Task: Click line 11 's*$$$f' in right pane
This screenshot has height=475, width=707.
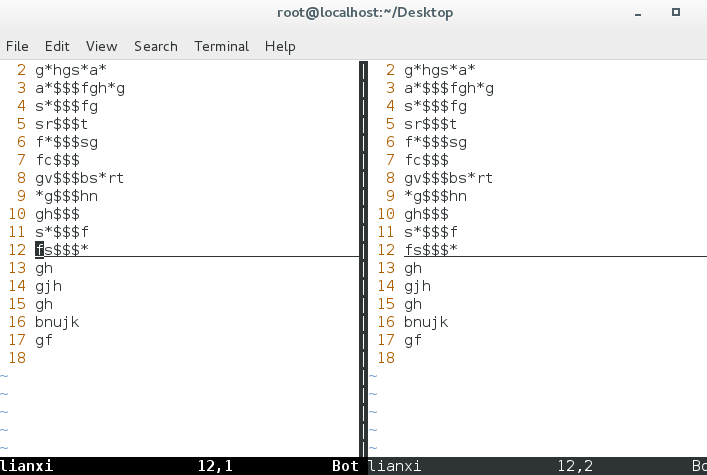Action: coord(431,232)
